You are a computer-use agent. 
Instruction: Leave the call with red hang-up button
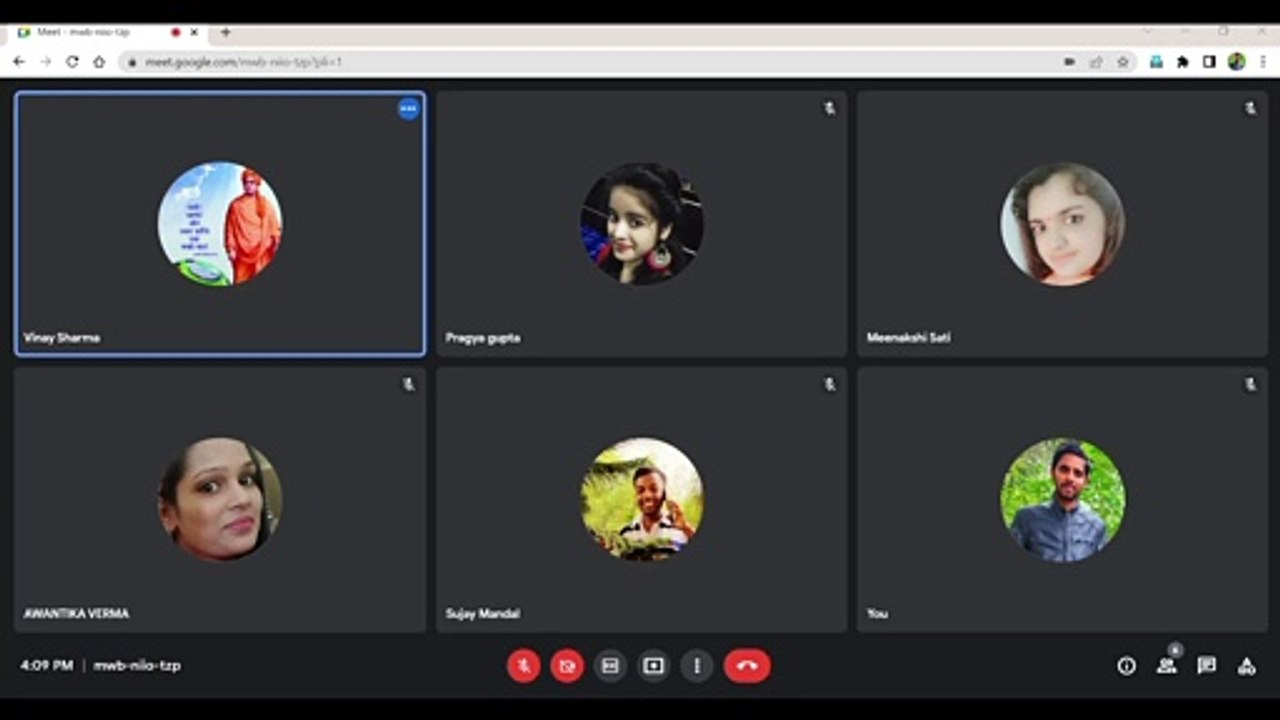(x=747, y=666)
